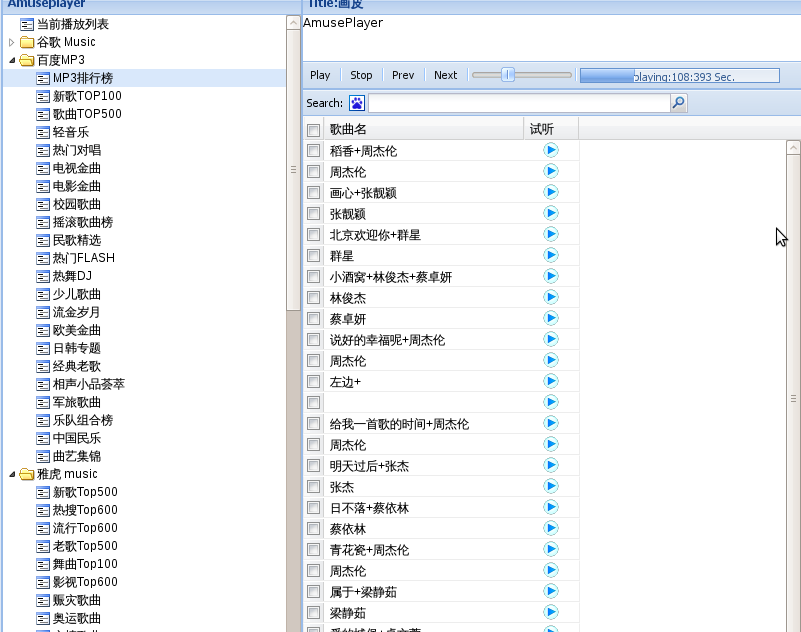Select 热门对唱 in the tree
The image size is (801, 632).
(77, 150)
